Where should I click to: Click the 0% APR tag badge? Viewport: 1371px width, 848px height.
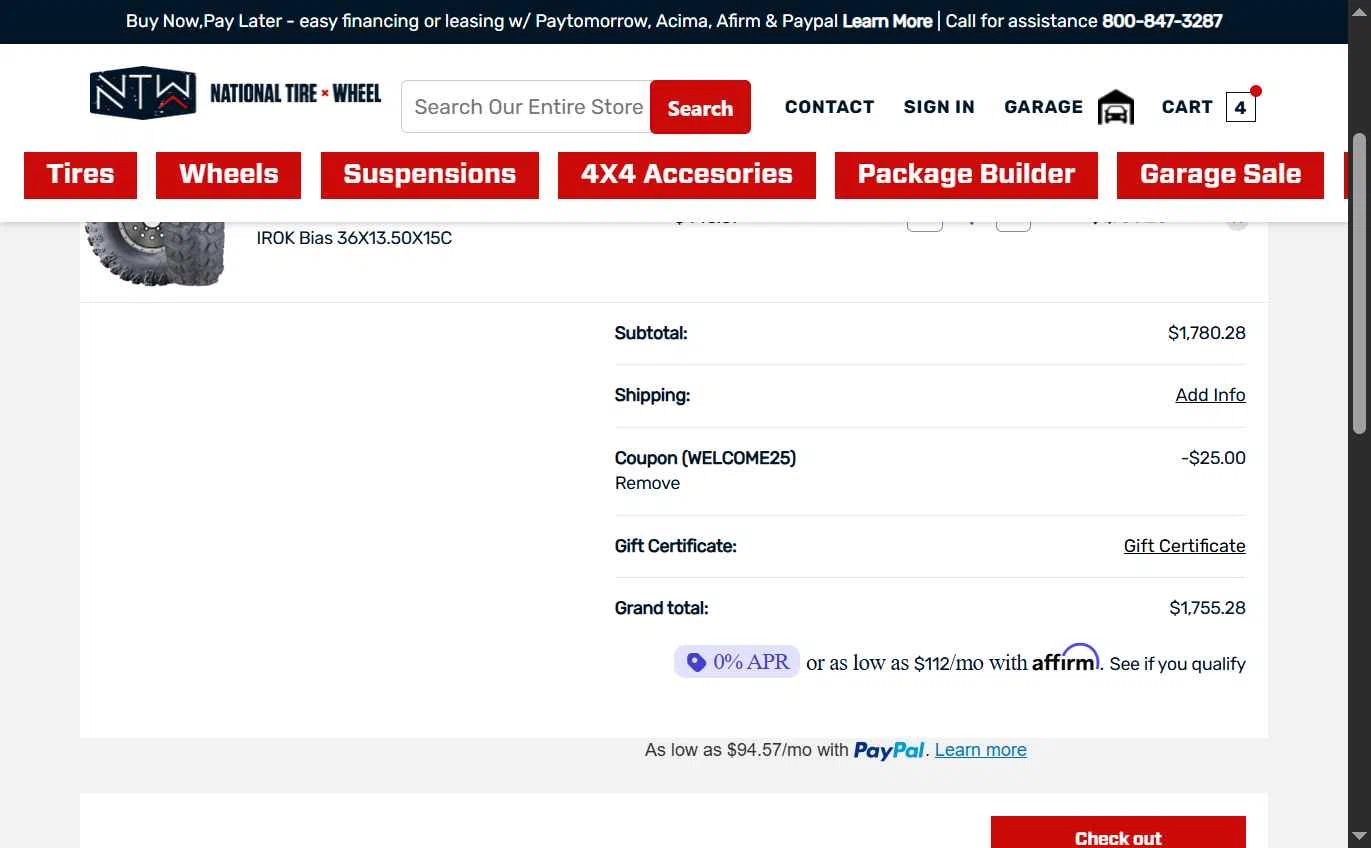737,662
